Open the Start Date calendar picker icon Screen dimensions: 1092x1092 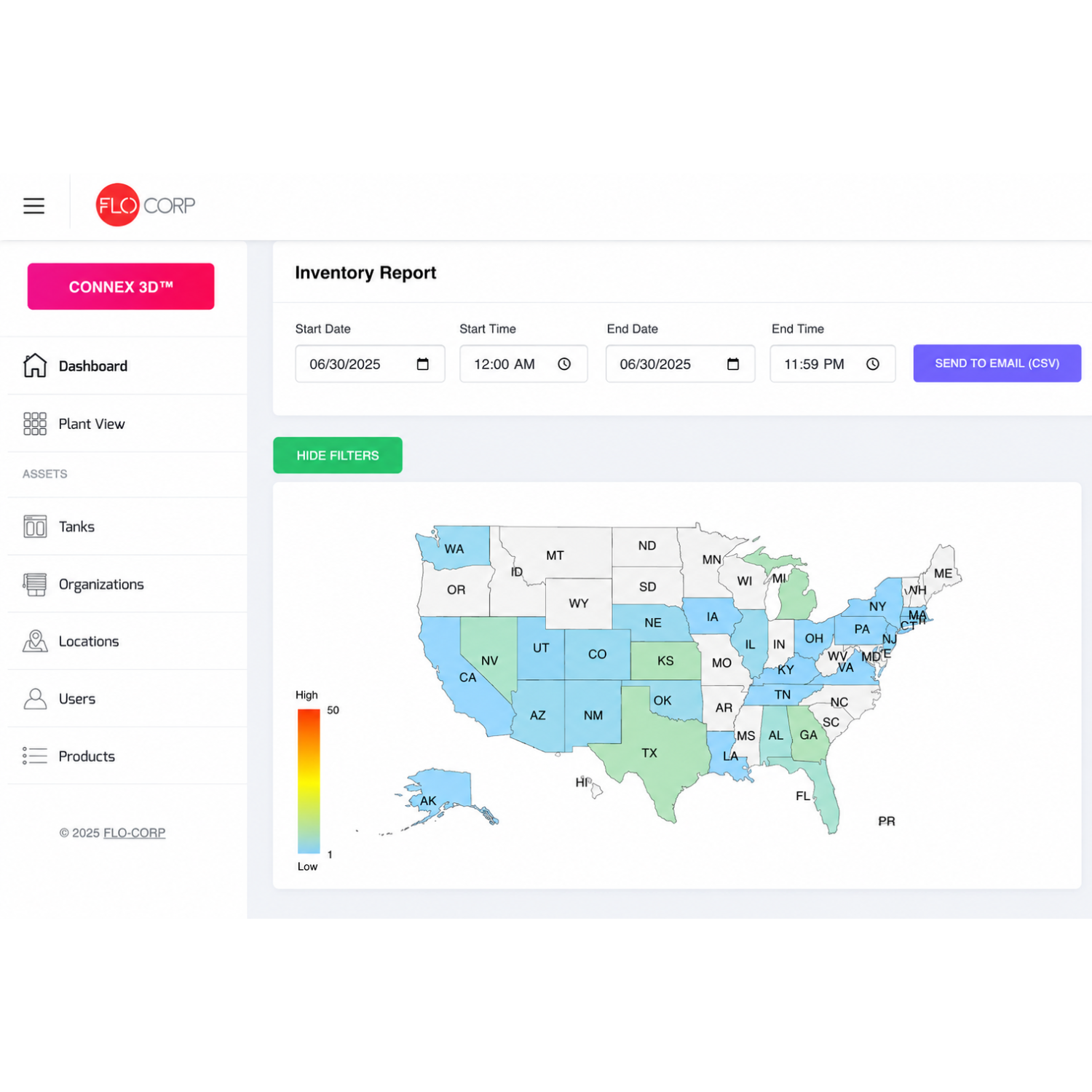pos(423,364)
